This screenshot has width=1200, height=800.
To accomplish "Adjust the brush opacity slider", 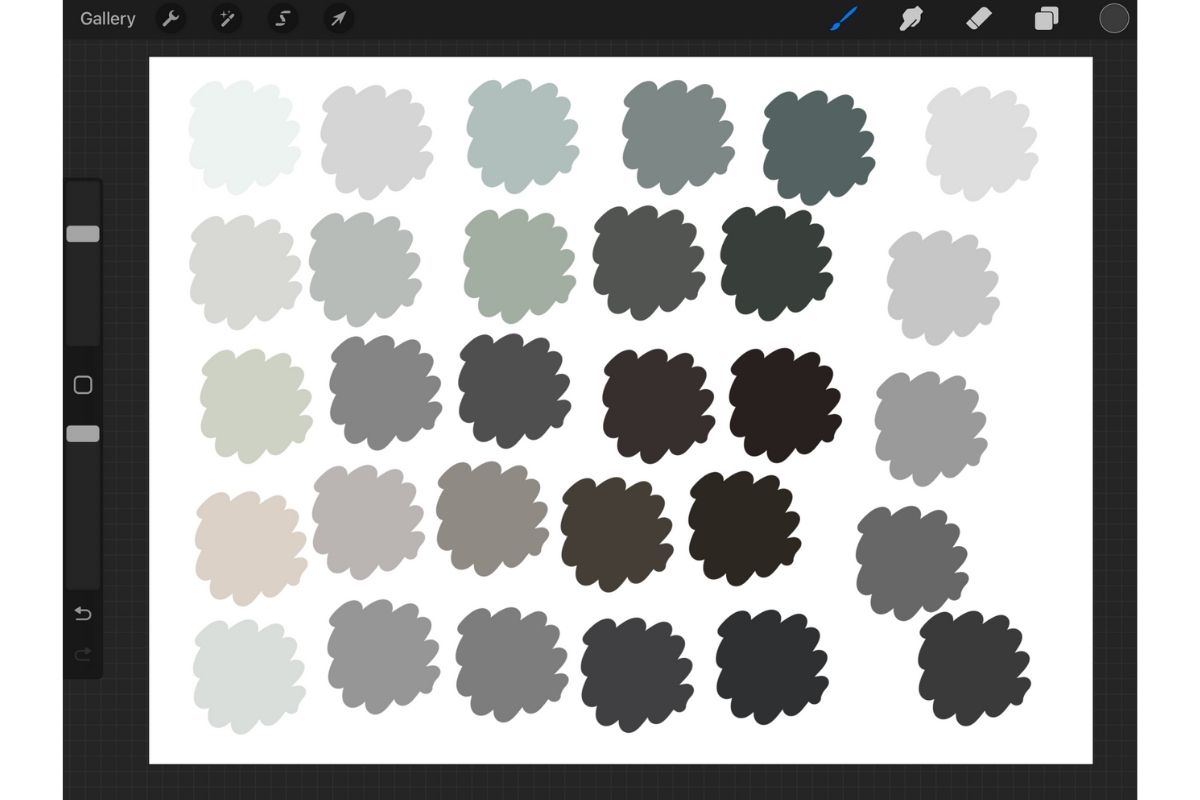I will point(83,433).
